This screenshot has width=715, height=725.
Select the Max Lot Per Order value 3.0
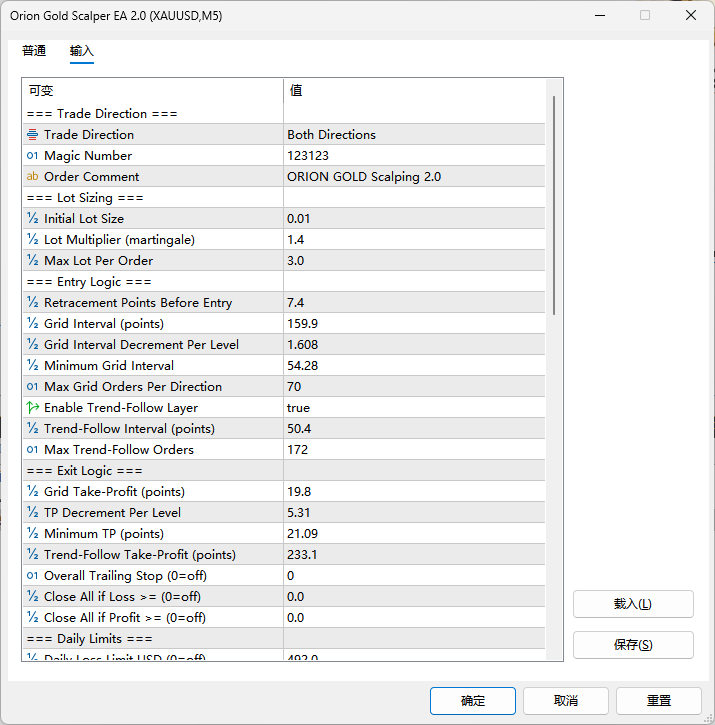pyautogui.click(x=414, y=261)
